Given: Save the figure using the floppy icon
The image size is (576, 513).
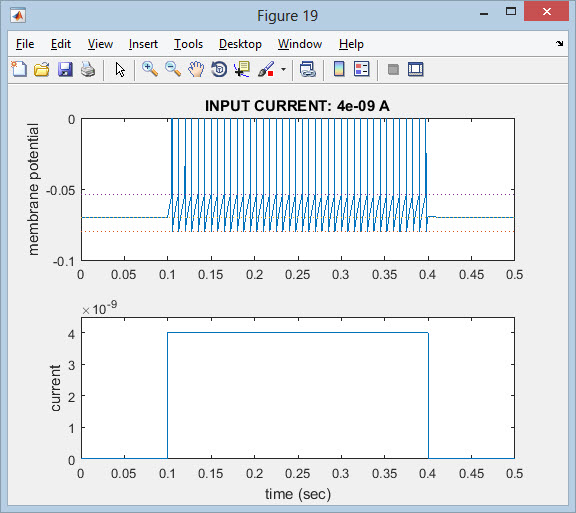Looking at the screenshot, I should coord(65,69).
